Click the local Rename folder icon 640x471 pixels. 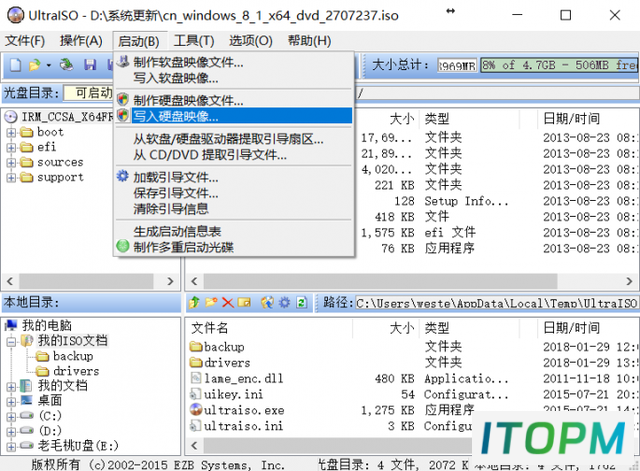[244, 302]
